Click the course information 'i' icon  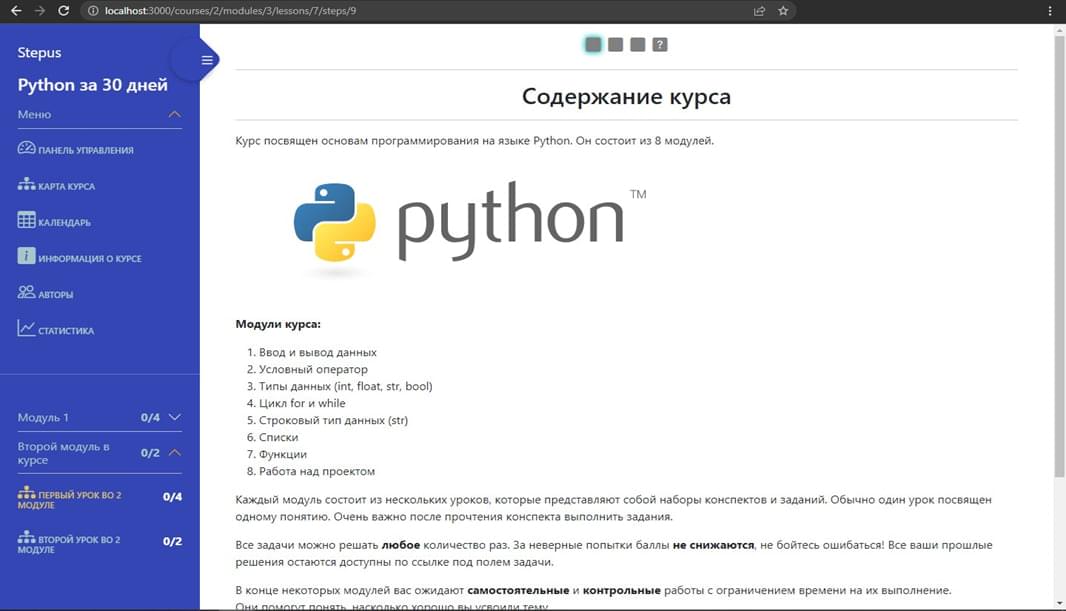coord(27,256)
